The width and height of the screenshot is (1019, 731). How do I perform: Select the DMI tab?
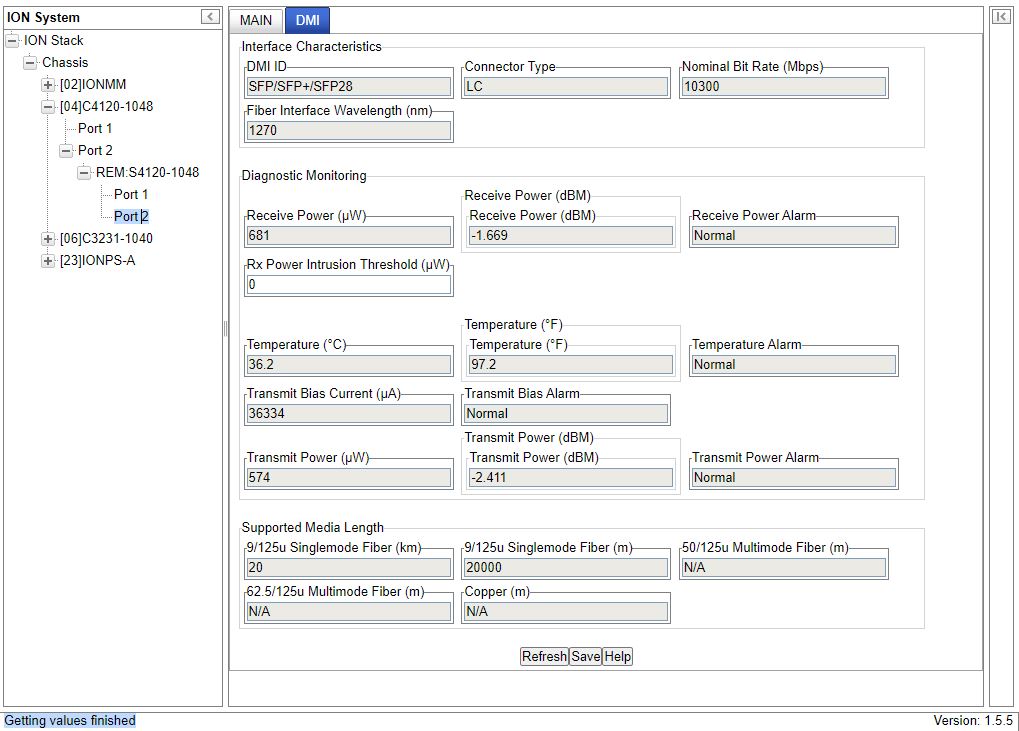coord(307,20)
